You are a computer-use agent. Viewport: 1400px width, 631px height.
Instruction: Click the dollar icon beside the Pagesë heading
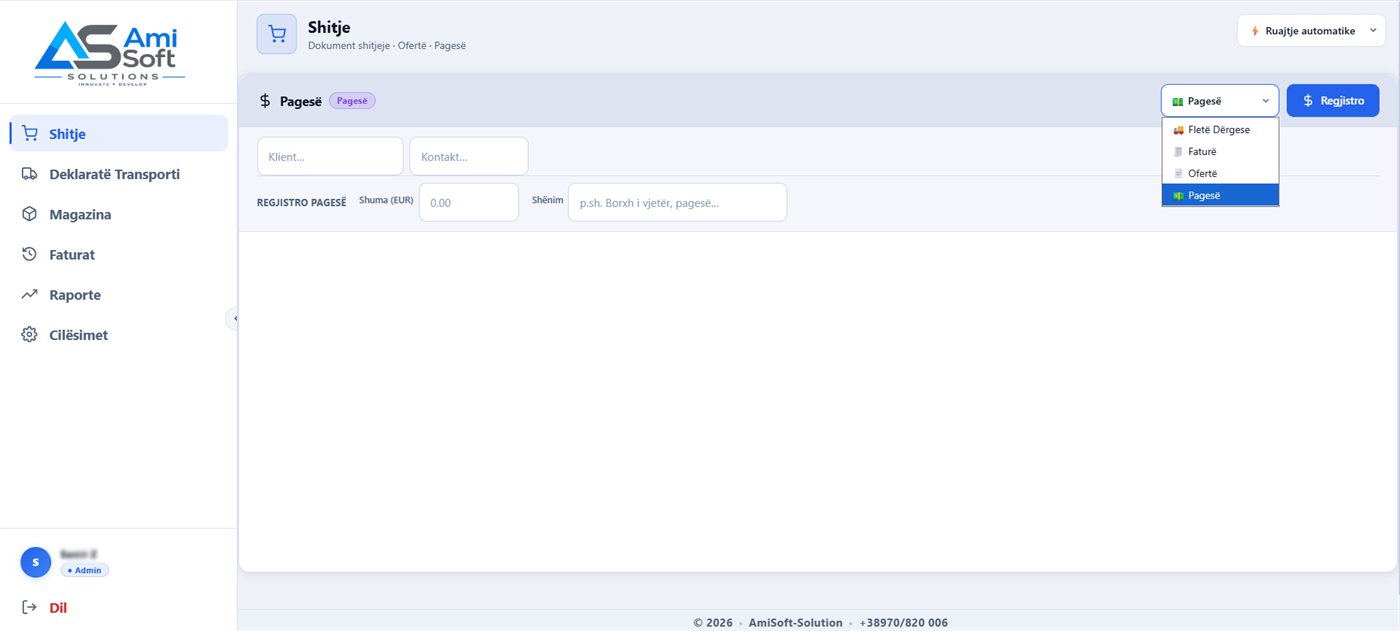click(265, 100)
